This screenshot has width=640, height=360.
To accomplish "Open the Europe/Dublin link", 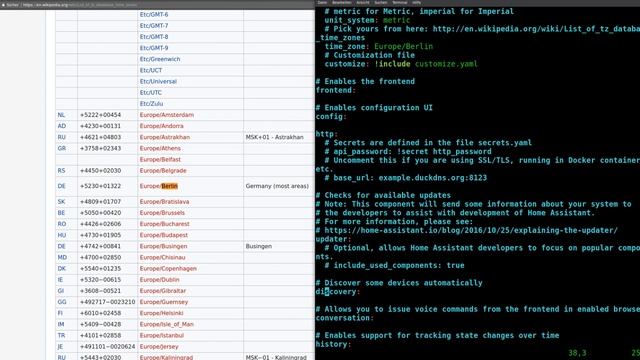I will (159, 280).
